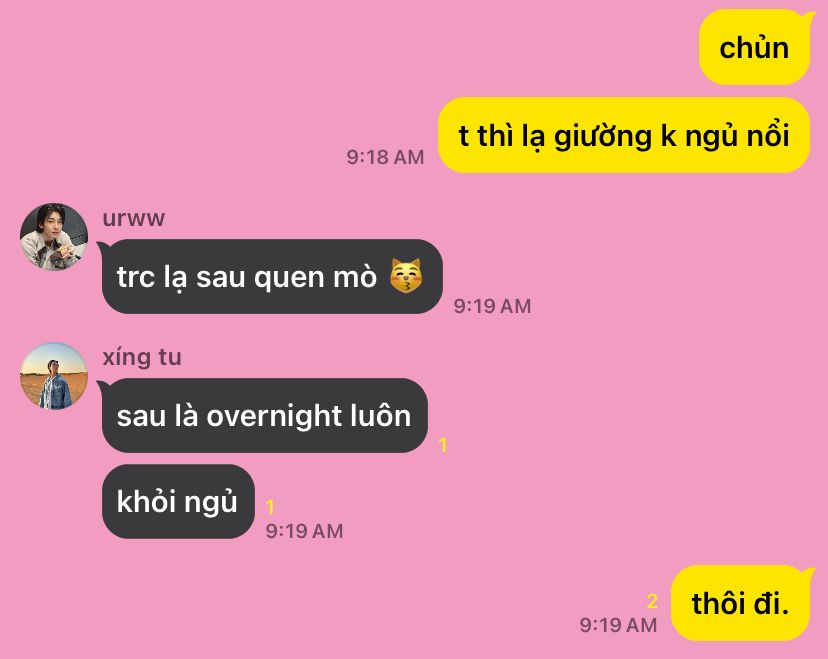Click 9:19 AM timestamp under 'khỏi ngủ'
Viewport: 828px width, 659px height.
click(x=304, y=531)
